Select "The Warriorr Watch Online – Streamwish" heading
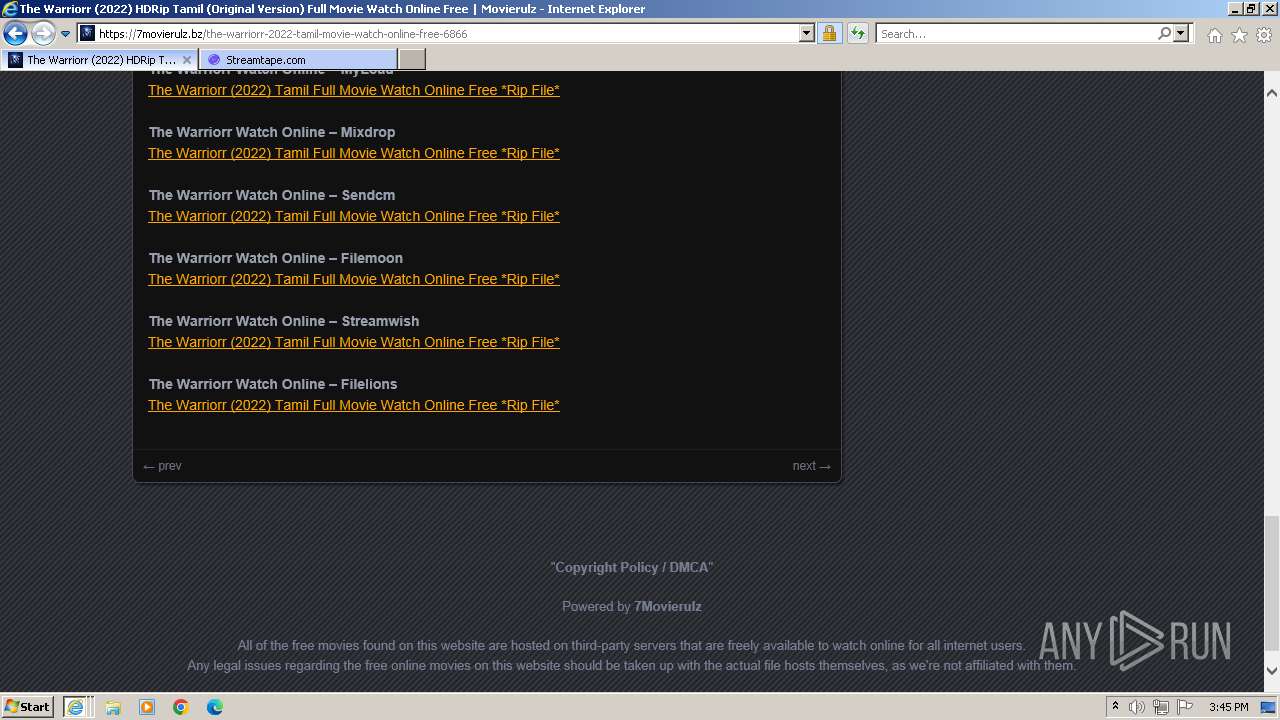Viewport: 1280px width, 720px height. [284, 321]
